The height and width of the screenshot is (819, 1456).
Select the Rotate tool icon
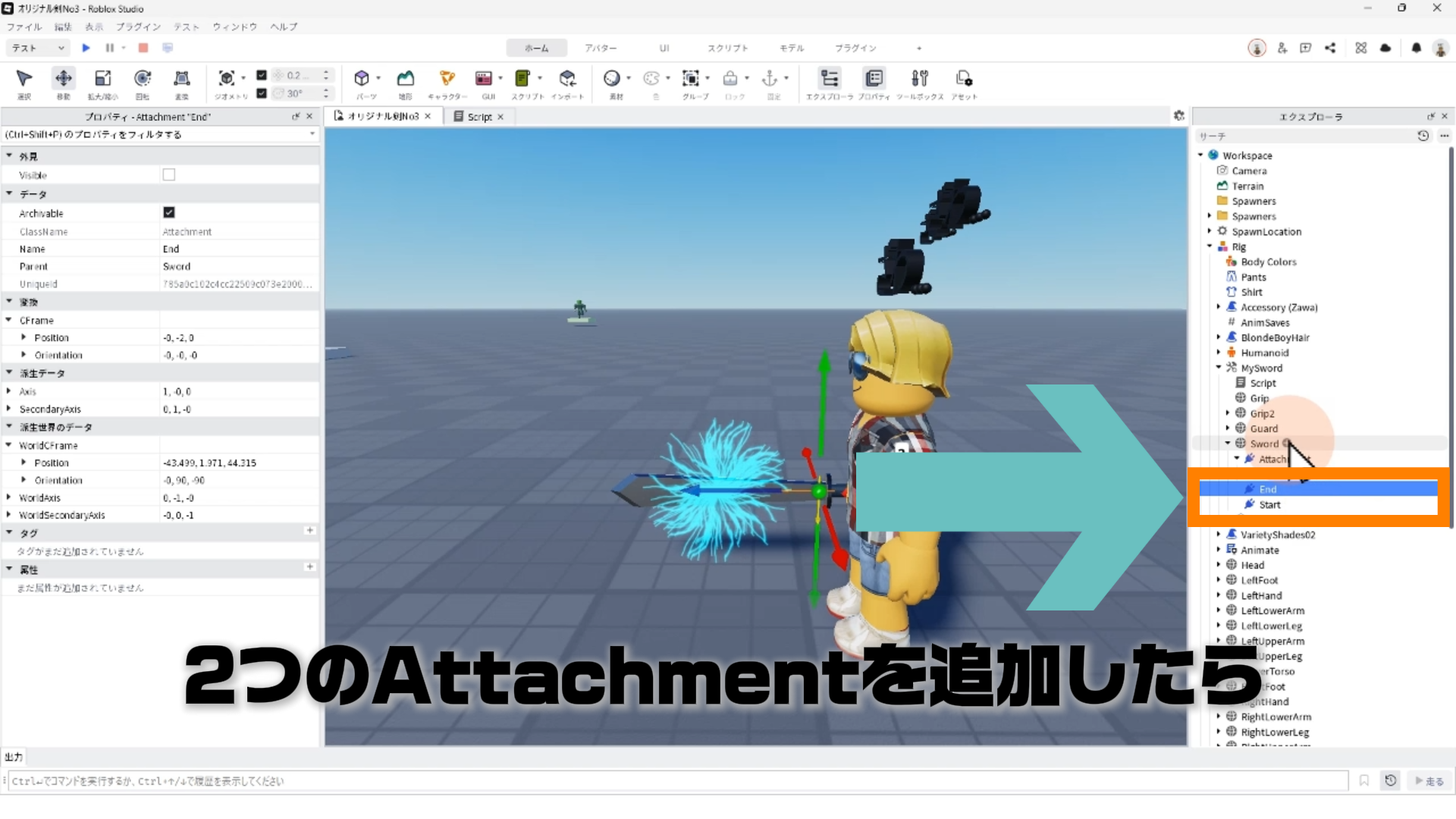pyautogui.click(x=142, y=79)
